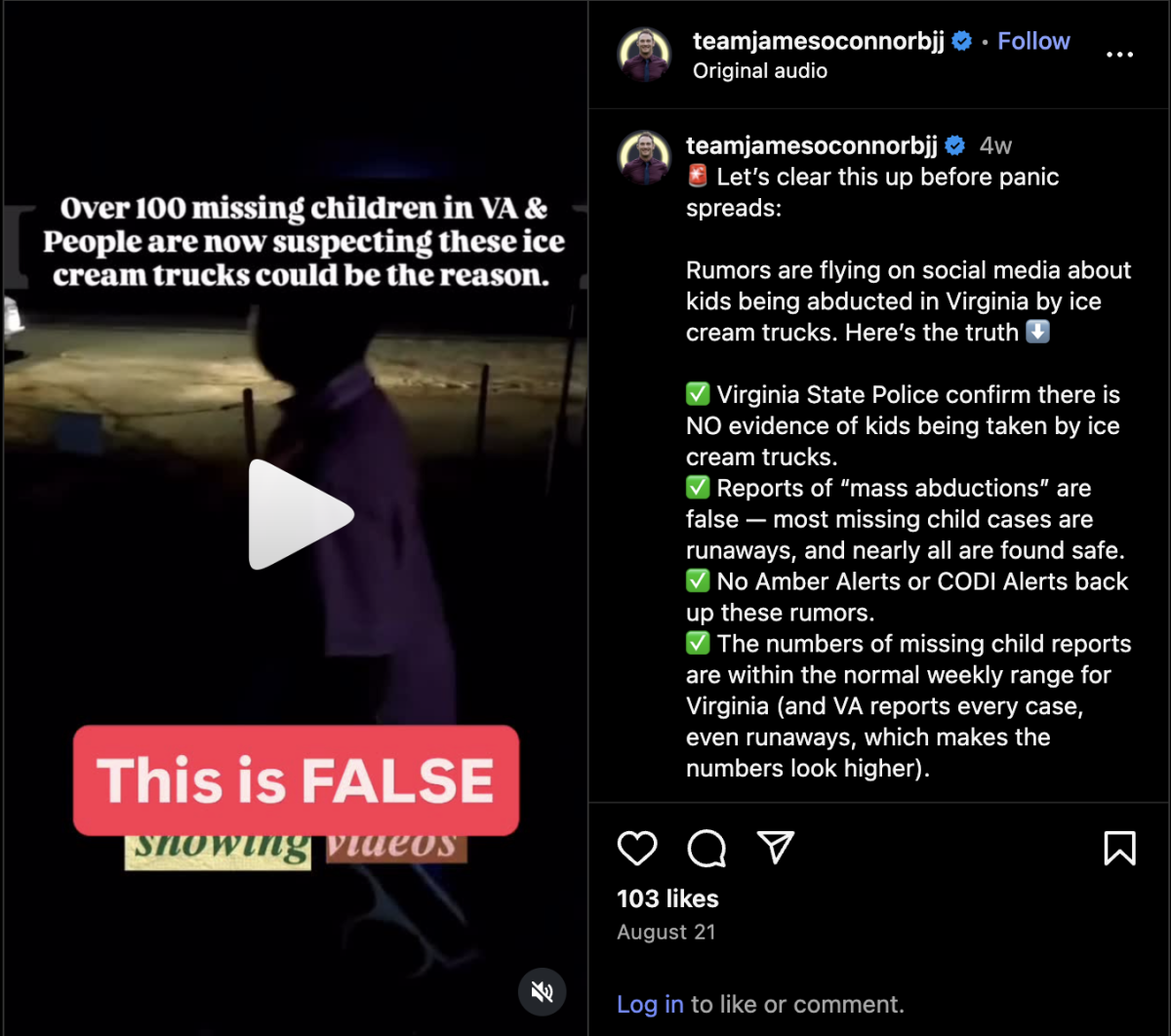Click teamjamesoconnorbjj username in caption
Screen dimensions: 1171x1036
(x=812, y=145)
